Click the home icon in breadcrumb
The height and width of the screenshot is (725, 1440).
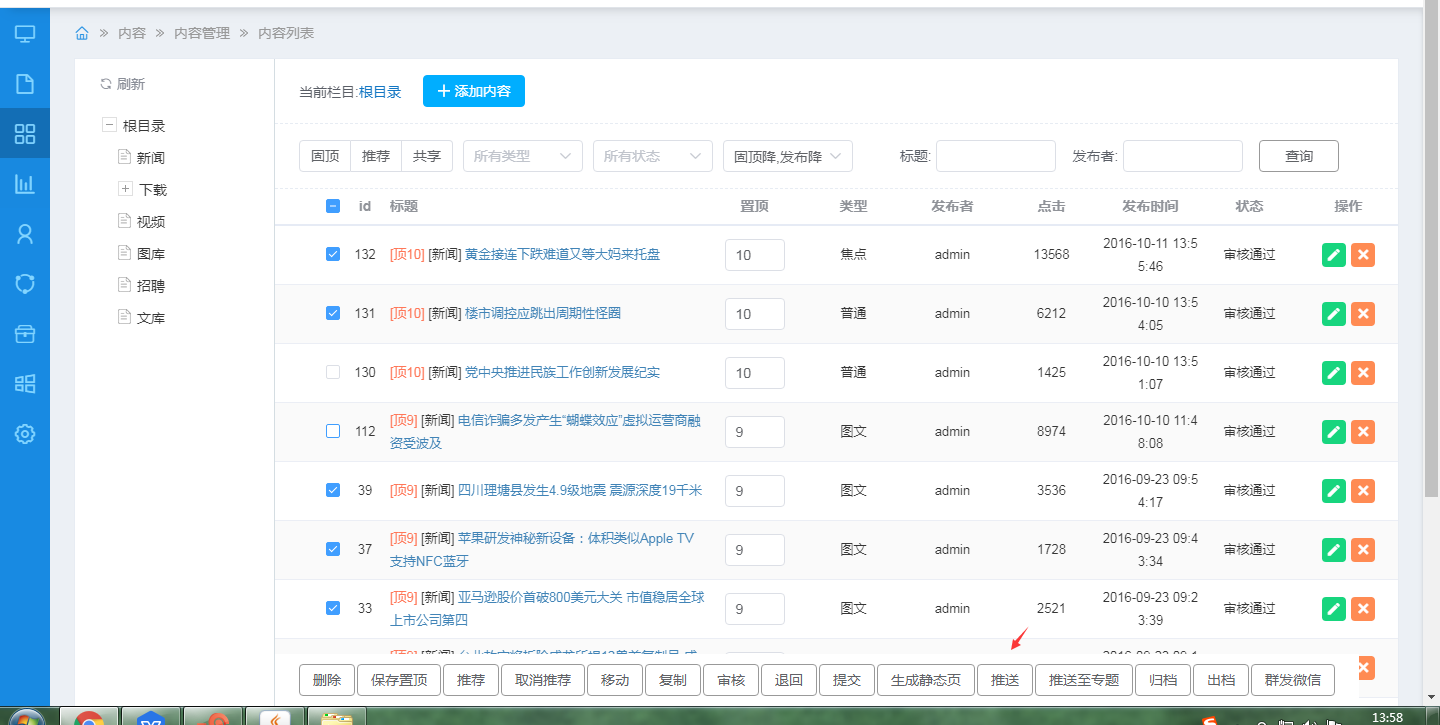point(82,33)
